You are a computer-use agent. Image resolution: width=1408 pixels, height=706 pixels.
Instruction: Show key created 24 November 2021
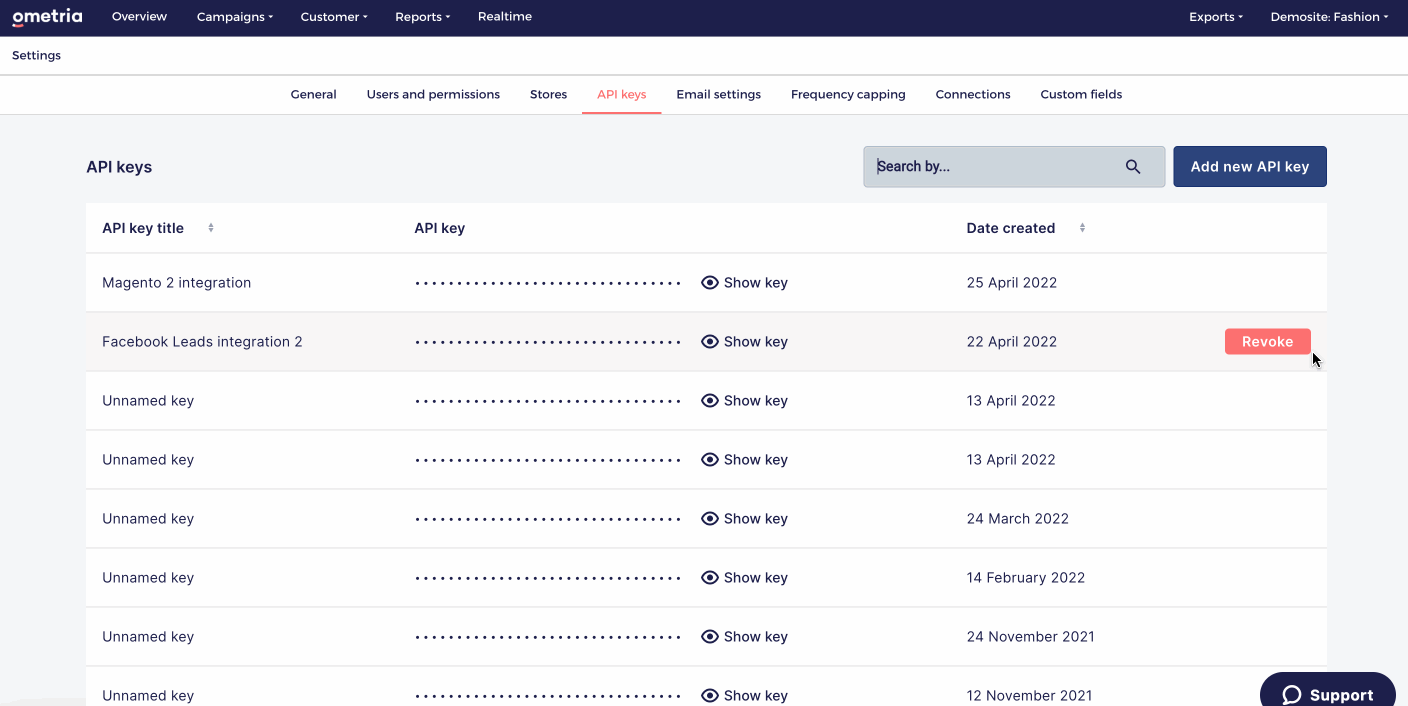(744, 637)
